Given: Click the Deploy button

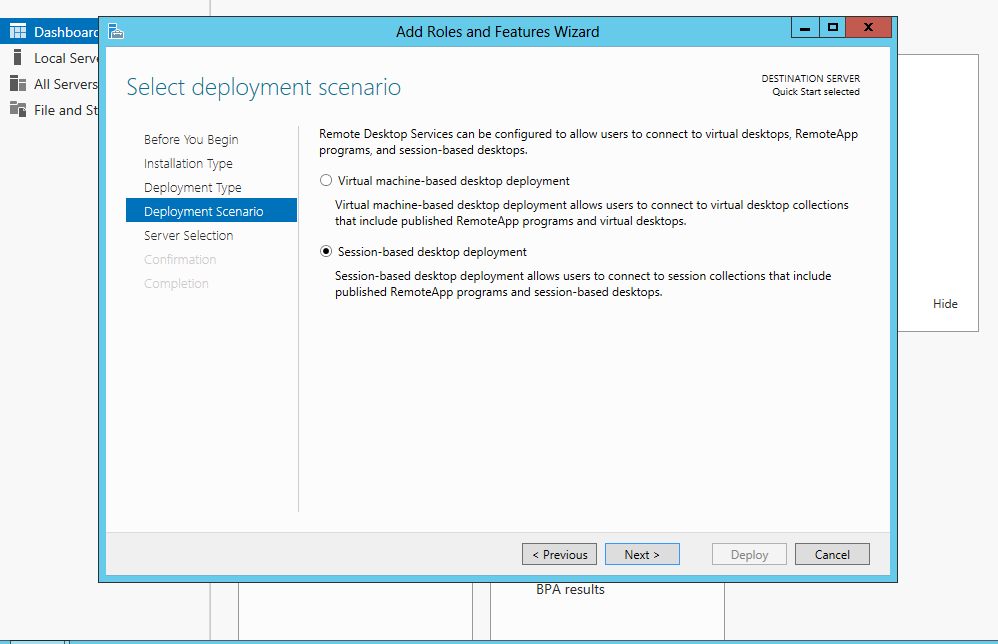Looking at the screenshot, I should (x=749, y=553).
